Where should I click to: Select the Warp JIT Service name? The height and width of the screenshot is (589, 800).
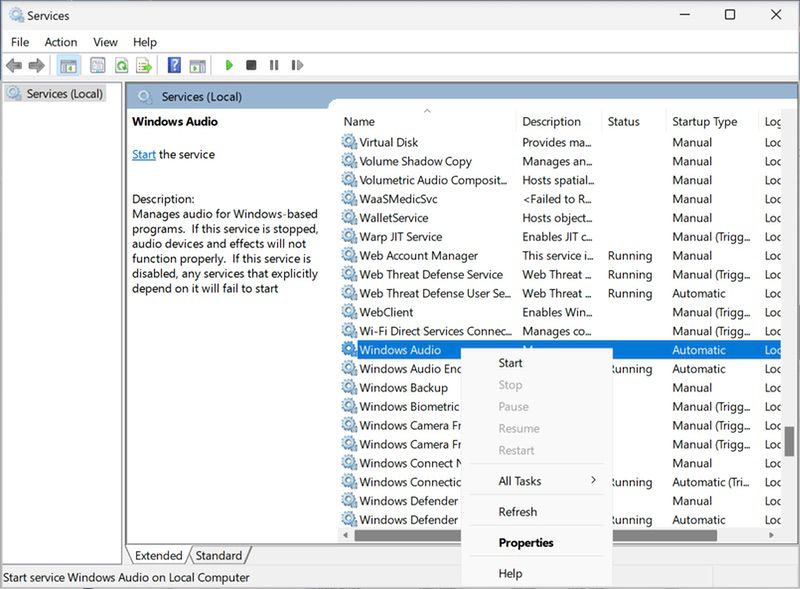[x=401, y=237]
